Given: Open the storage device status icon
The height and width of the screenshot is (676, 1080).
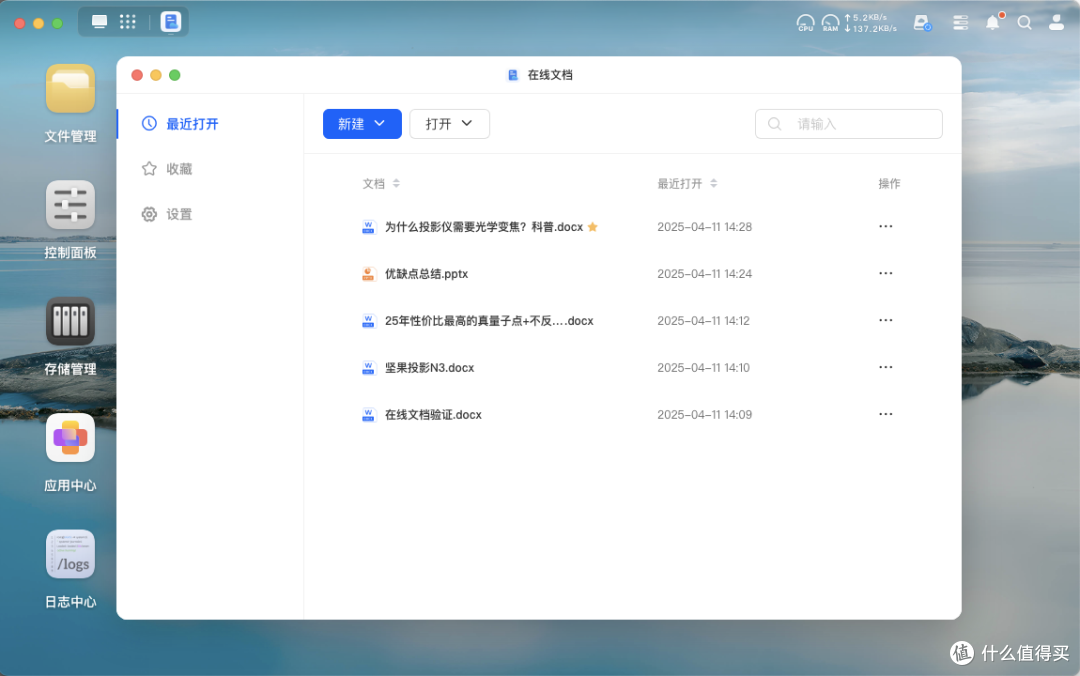Looking at the screenshot, I should 922,23.
